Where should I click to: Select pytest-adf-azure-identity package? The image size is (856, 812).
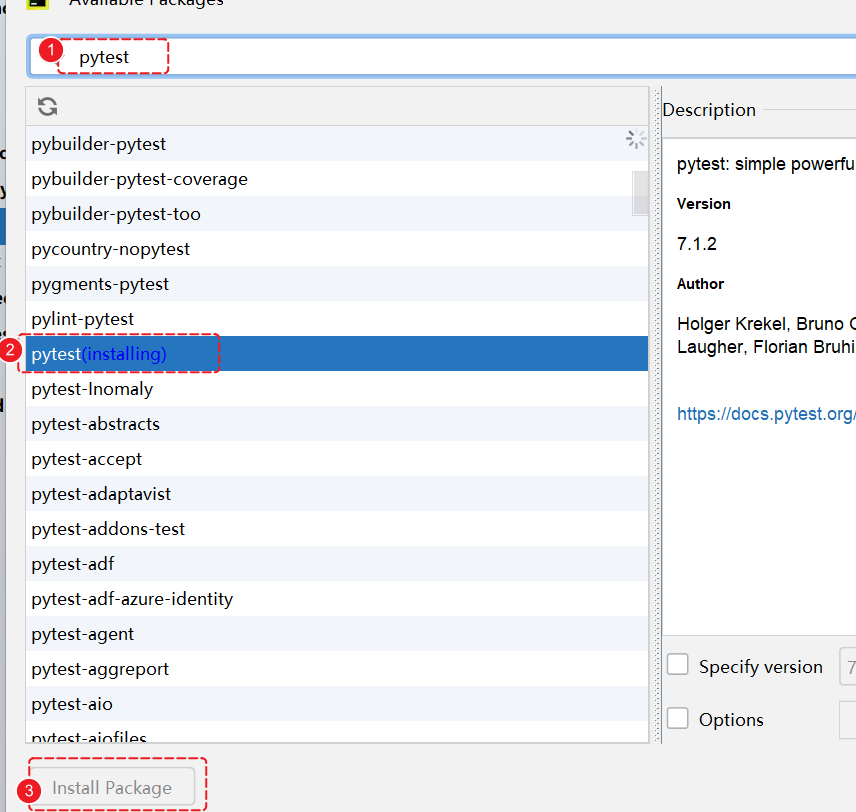click(336, 598)
